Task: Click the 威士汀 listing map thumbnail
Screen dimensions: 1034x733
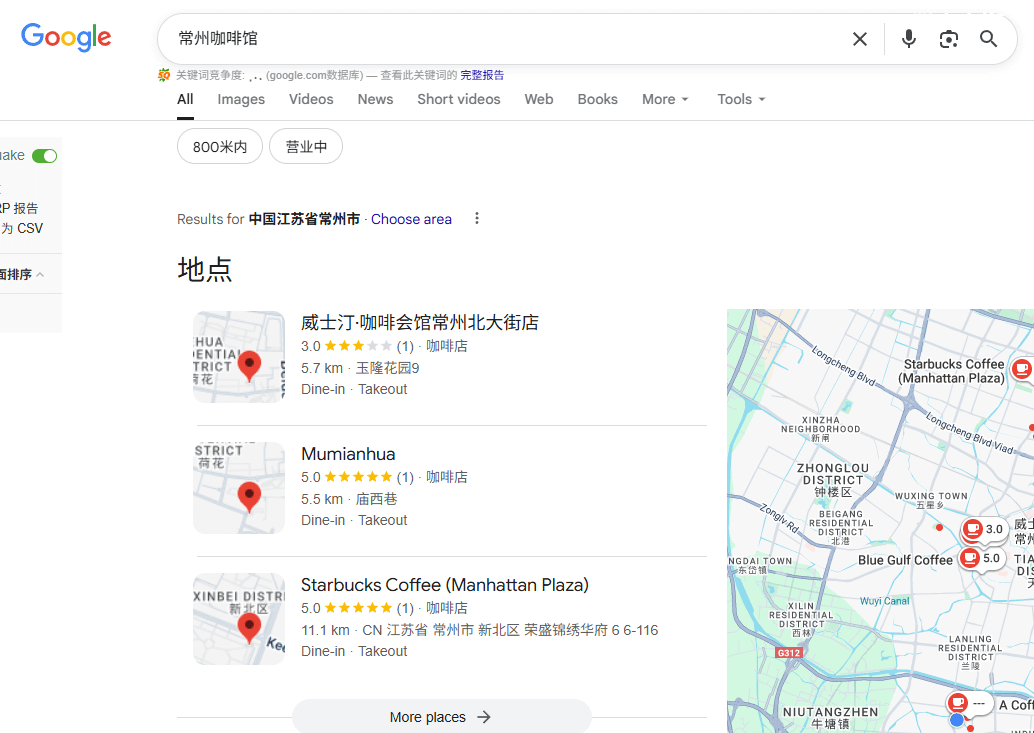Action: point(239,357)
